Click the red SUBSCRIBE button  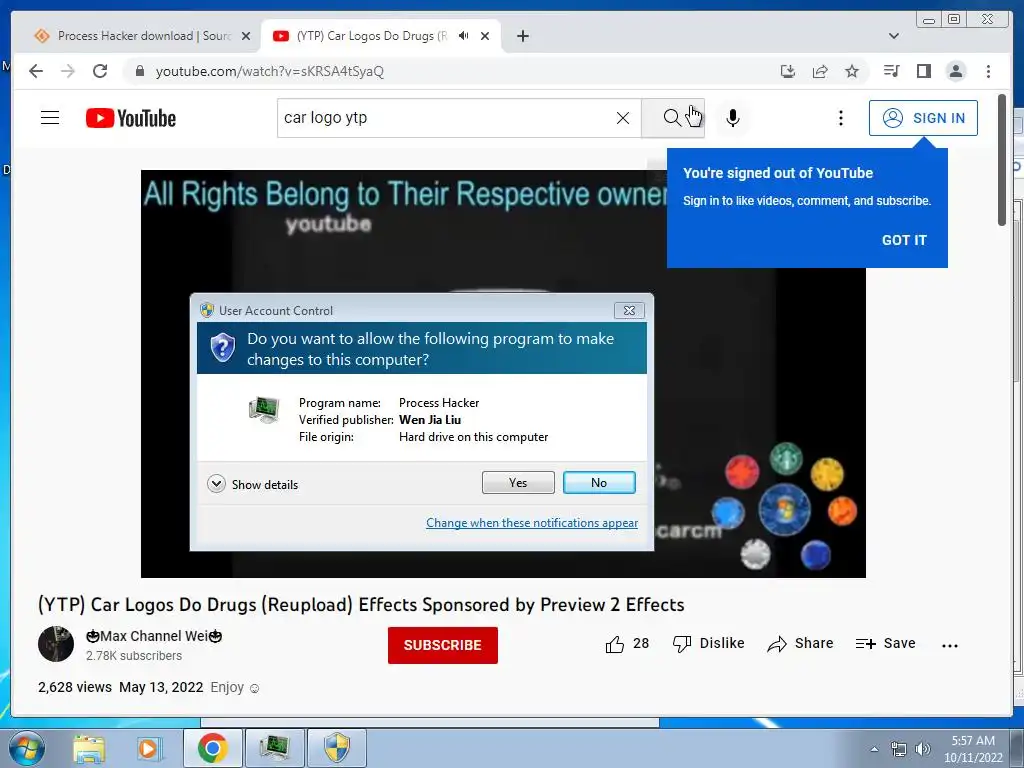pyautogui.click(x=443, y=645)
